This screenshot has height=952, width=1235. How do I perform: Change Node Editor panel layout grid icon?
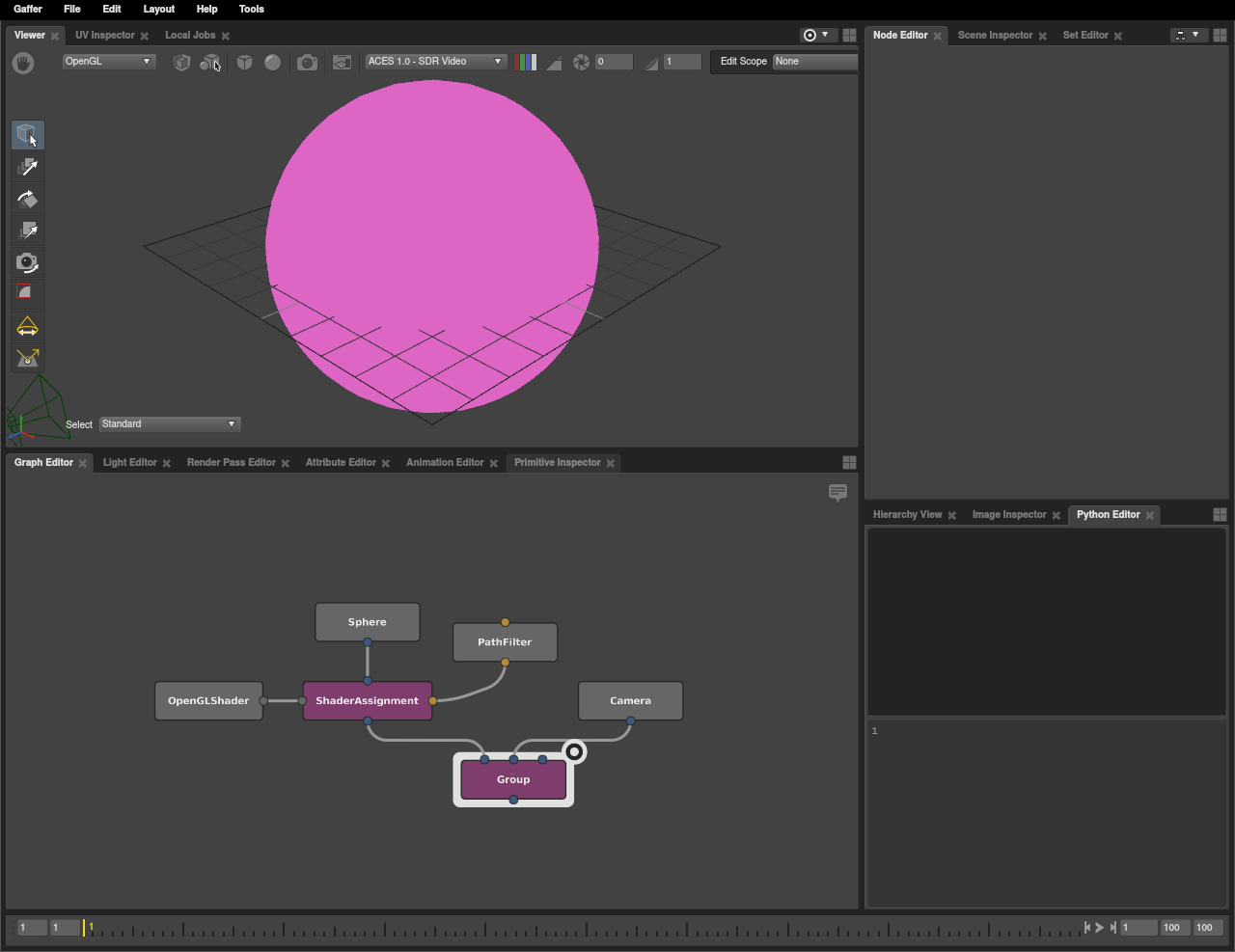pyautogui.click(x=1220, y=35)
